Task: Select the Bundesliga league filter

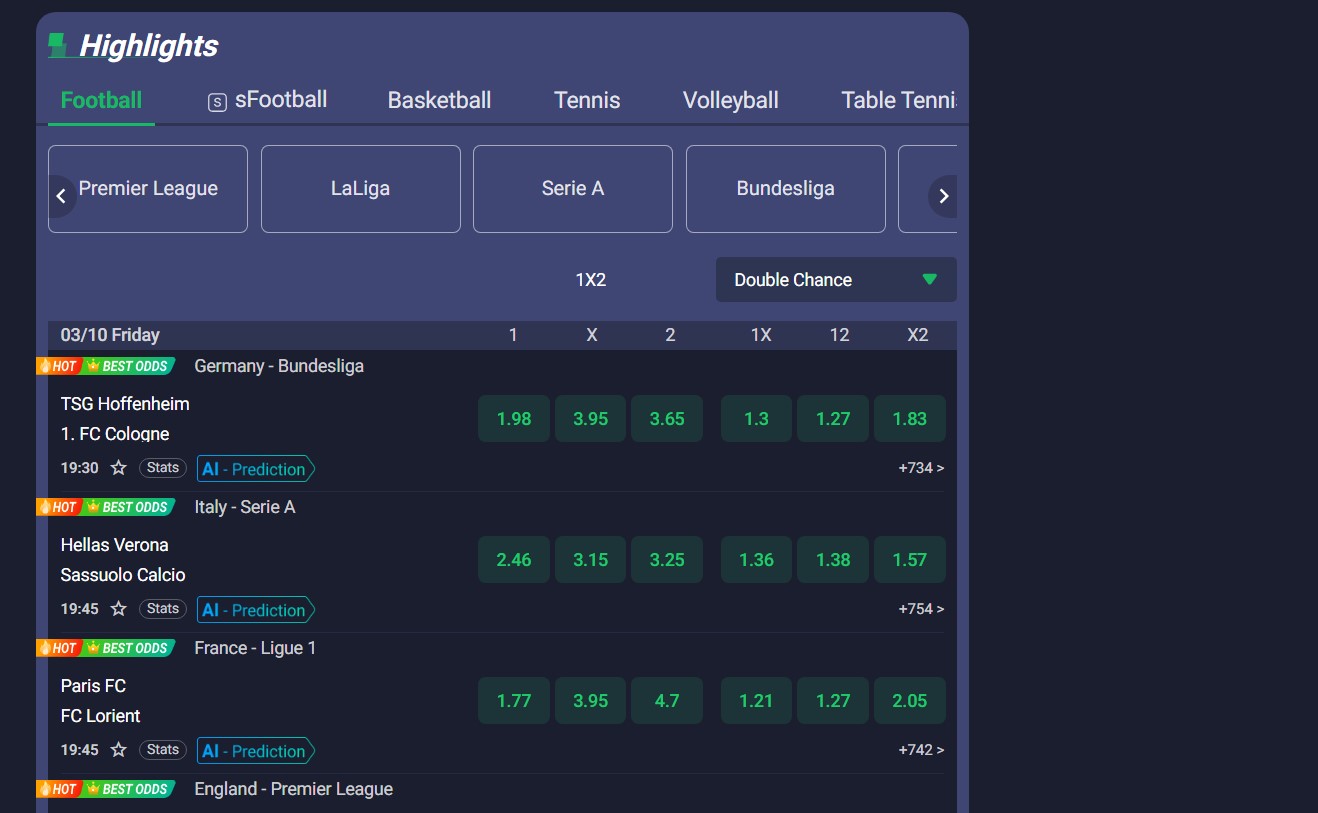Action: pos(785,189)
